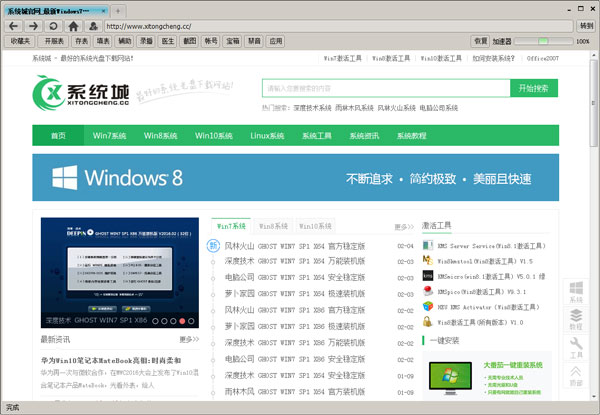Click the 截图 screenshot toolbar button
The image size is (600, 415).
point(189,41)
